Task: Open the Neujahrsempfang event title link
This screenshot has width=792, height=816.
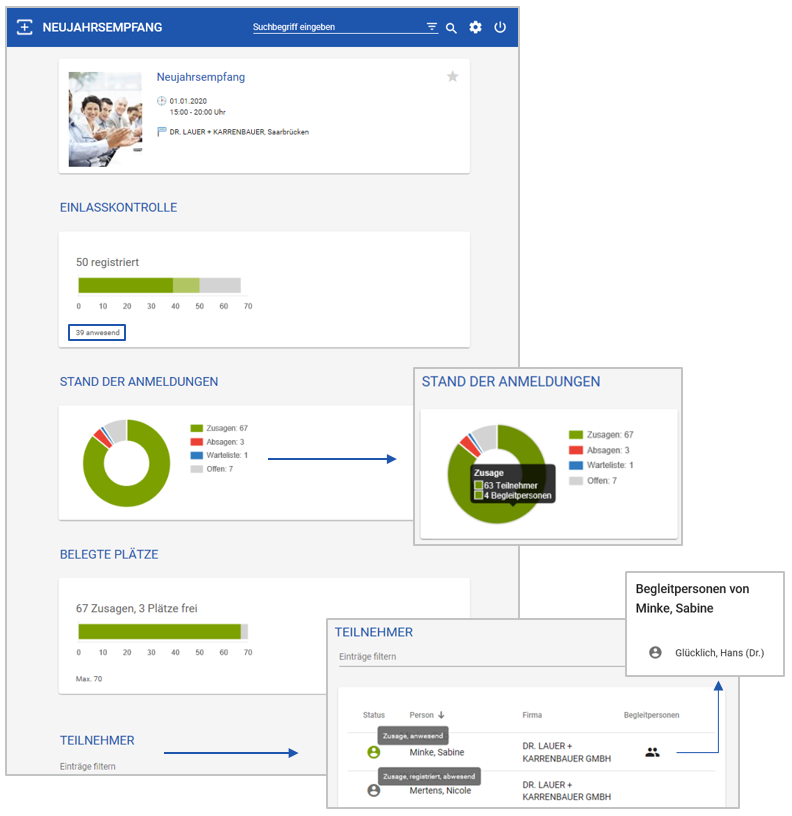Action: click(201, 77)
